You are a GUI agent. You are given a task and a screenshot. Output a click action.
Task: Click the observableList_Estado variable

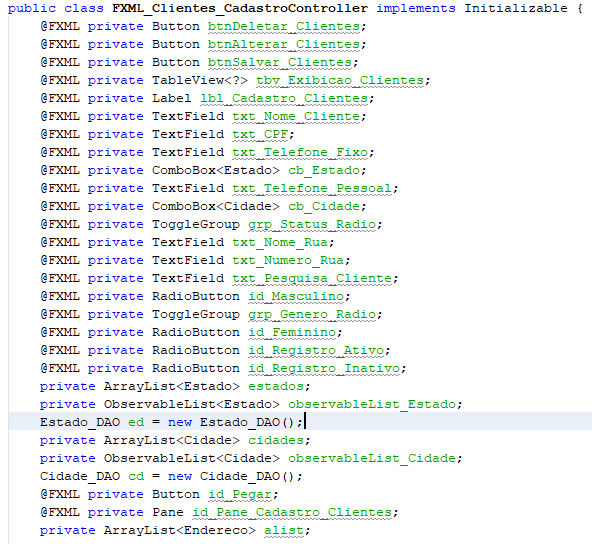tap(372, 404)
